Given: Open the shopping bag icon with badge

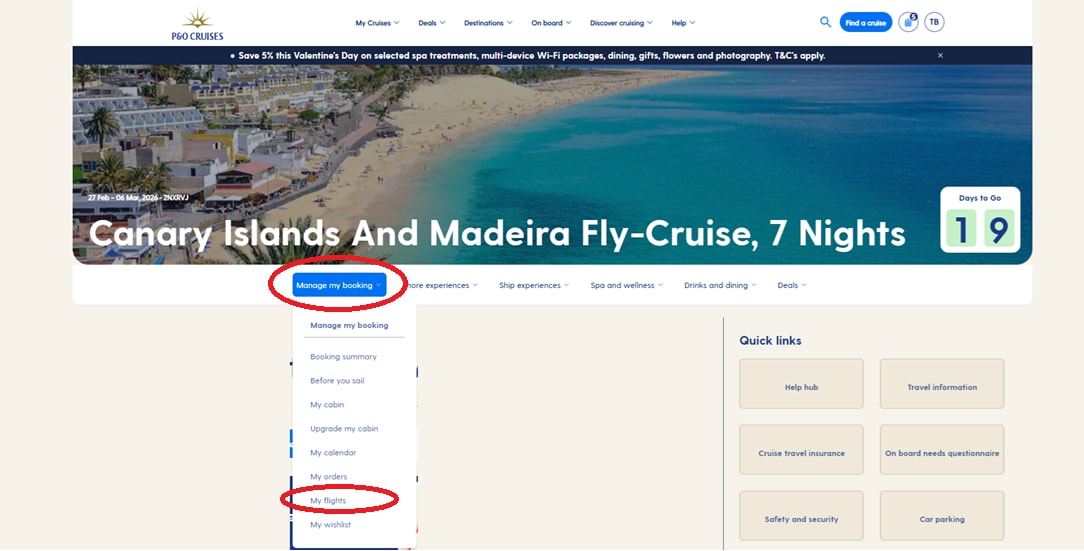Looking at the screenshot, I should (908, 22).
